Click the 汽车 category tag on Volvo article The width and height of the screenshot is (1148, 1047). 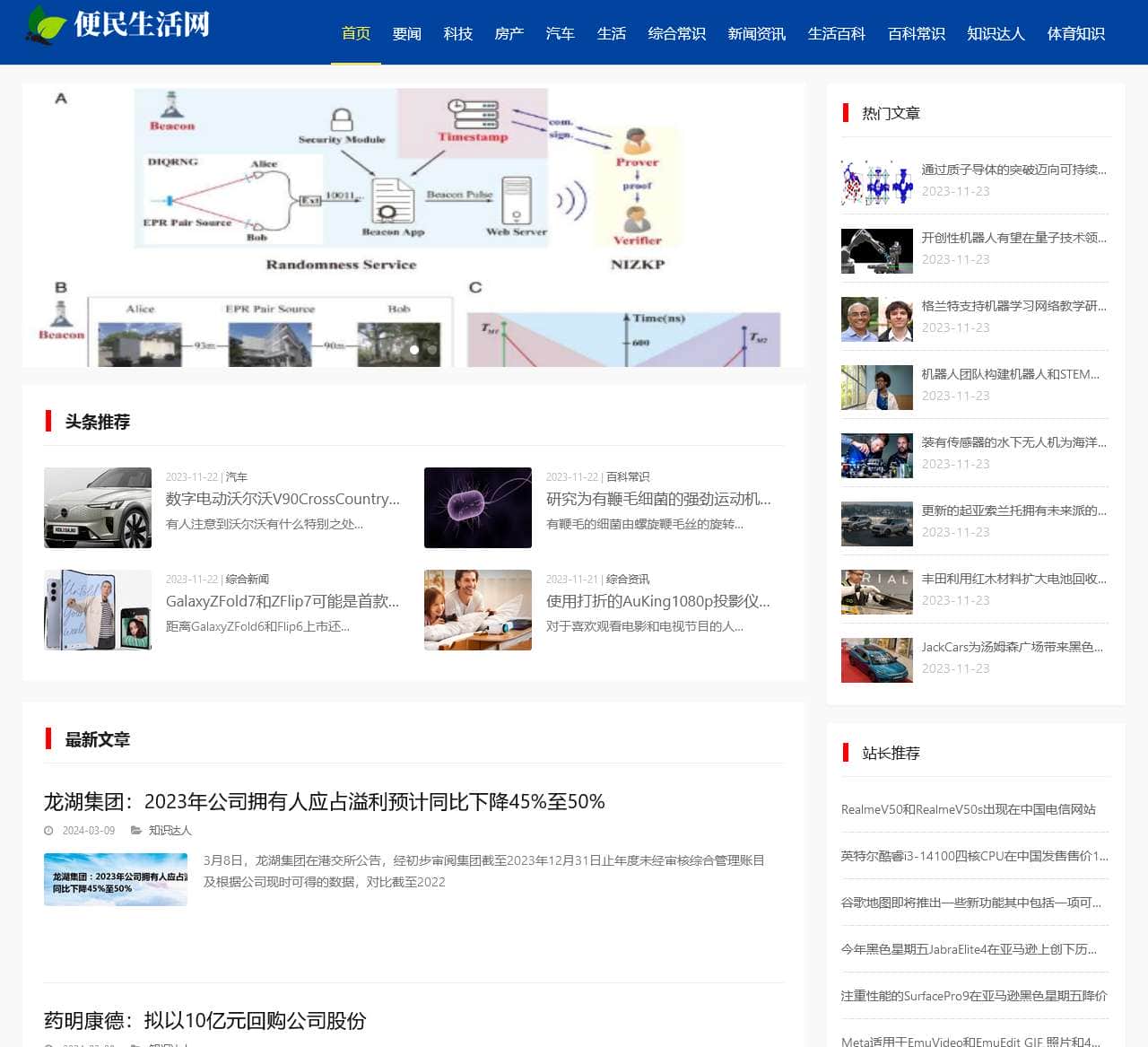(x=237, y=477)
